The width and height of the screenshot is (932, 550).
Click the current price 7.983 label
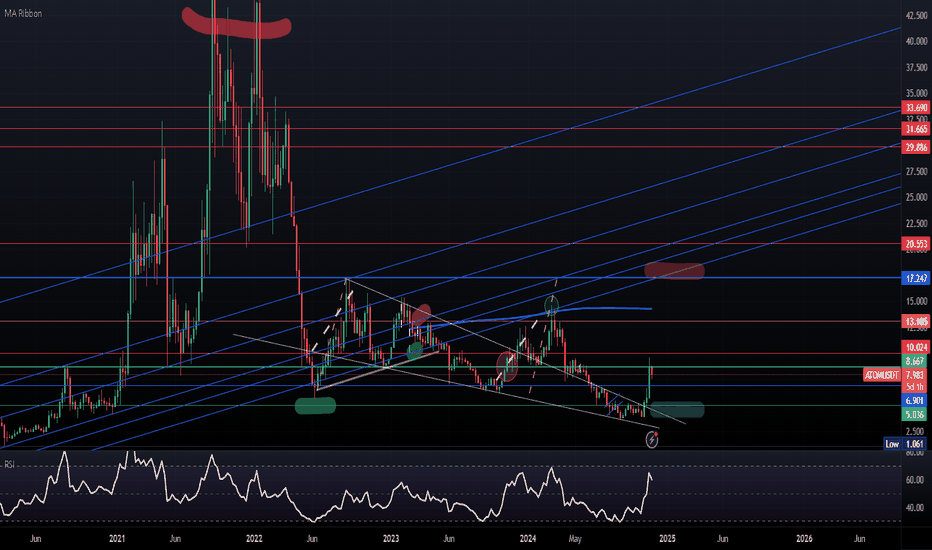pos(914,375)
